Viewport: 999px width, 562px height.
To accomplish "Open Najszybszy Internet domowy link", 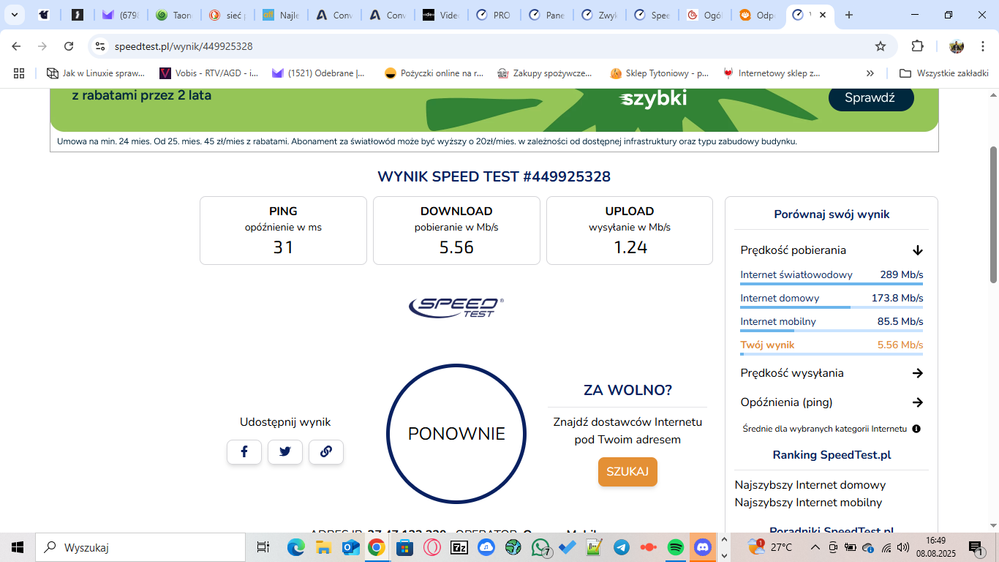I will point(810,485).
